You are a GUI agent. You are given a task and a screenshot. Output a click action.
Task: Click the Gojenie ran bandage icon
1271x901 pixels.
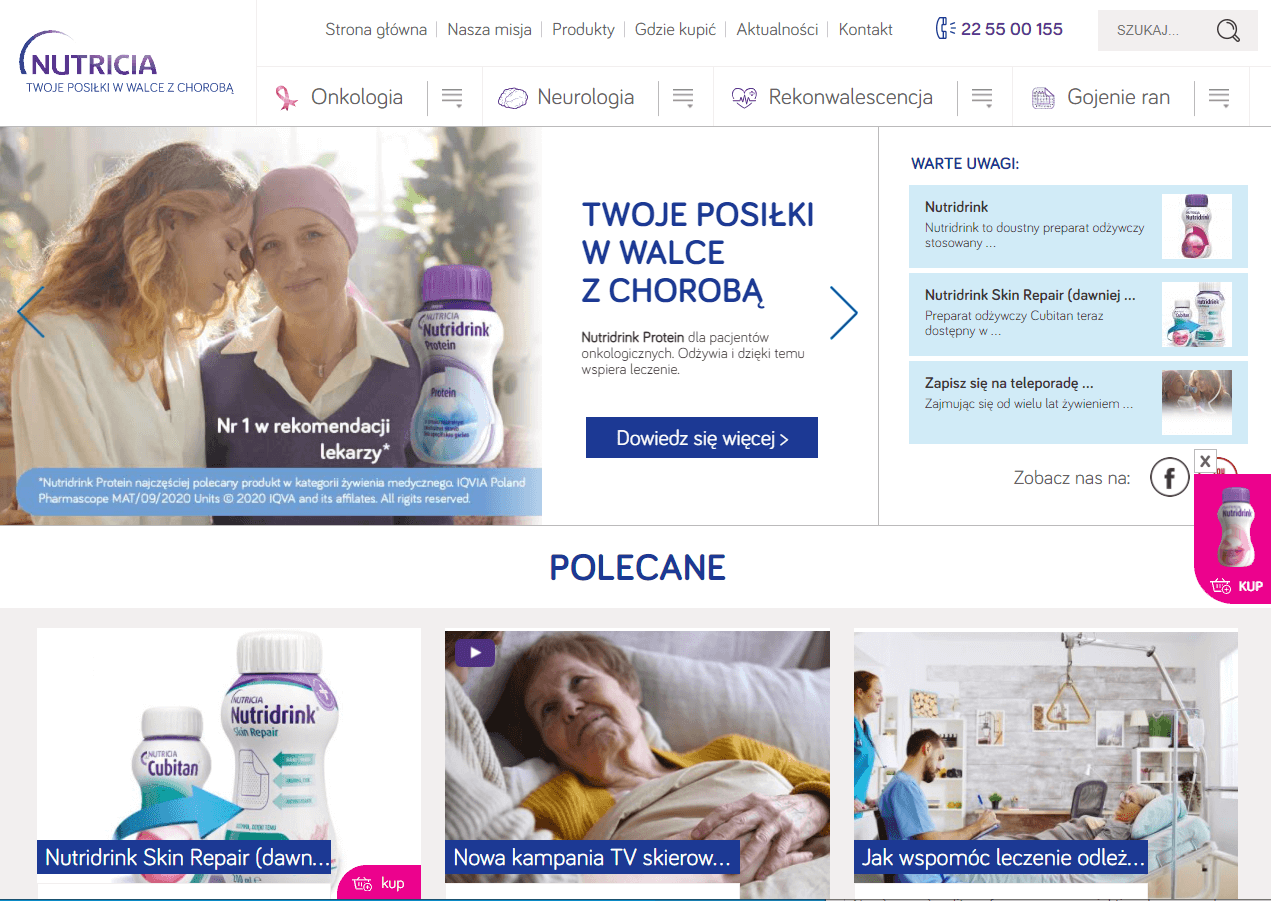click(x=1043, y=98)
